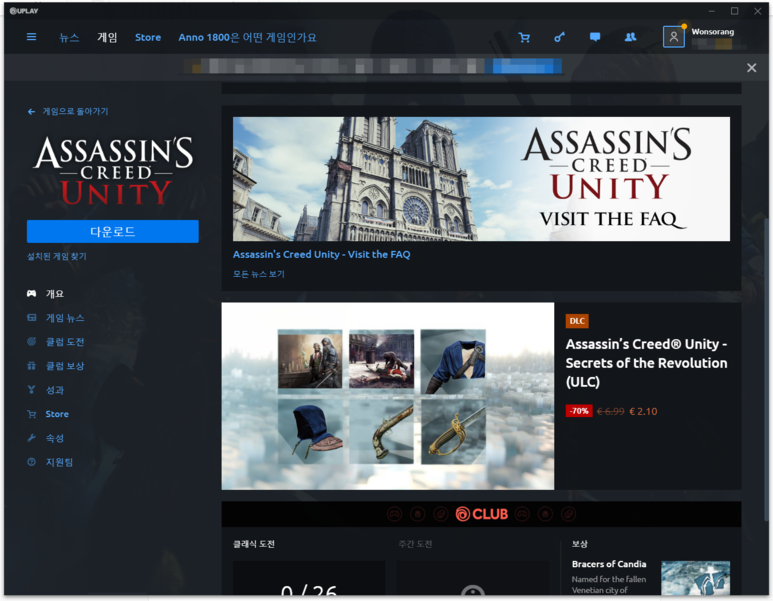Click the Ubisoft CLUB logo
This screenshot has width=773, height=601.
482,514
